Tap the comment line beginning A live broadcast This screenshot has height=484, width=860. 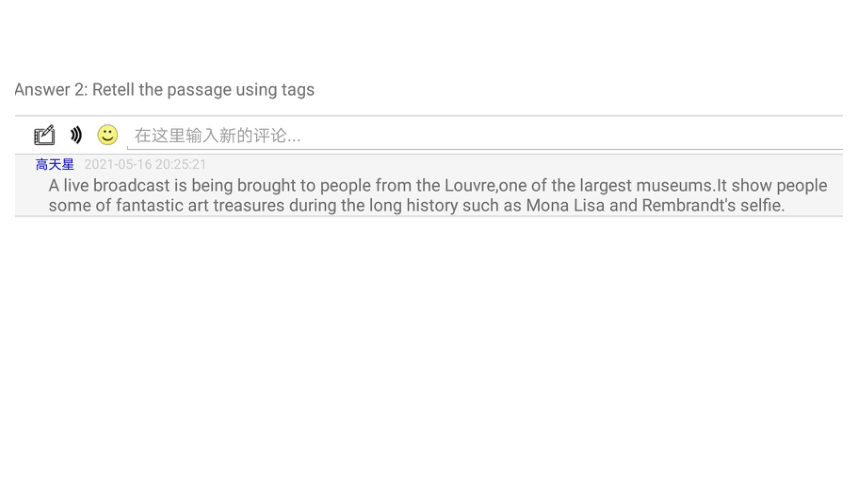(x=438, y=185)
